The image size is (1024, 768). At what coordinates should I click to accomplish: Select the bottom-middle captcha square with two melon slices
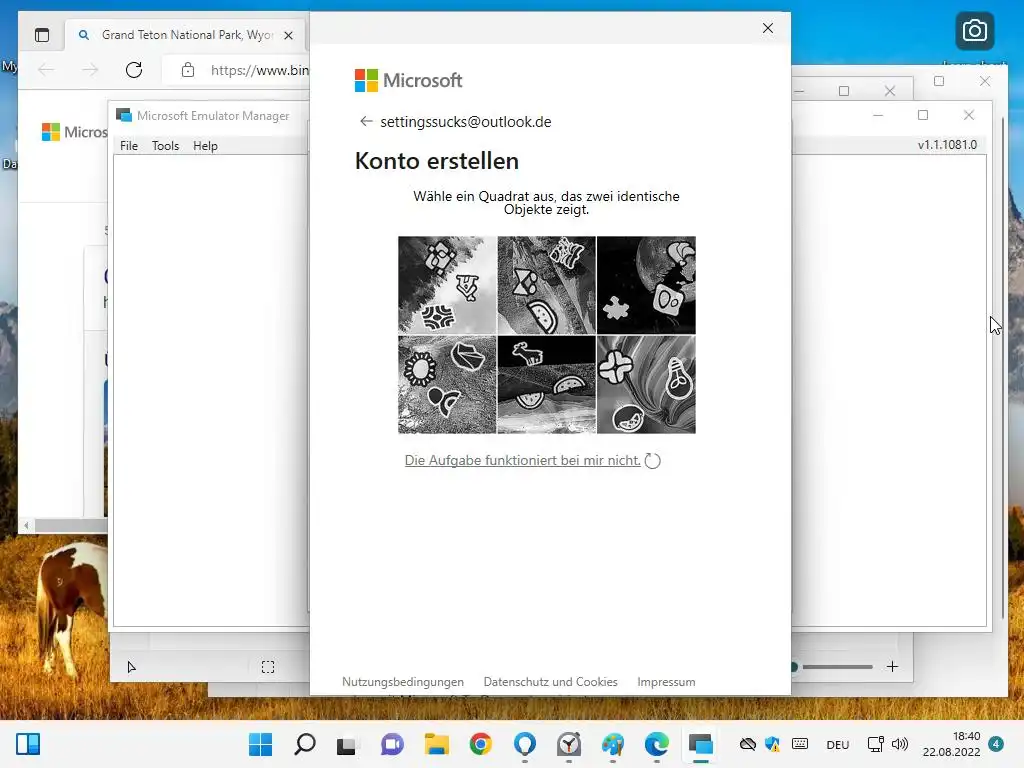tap(547, 385)
